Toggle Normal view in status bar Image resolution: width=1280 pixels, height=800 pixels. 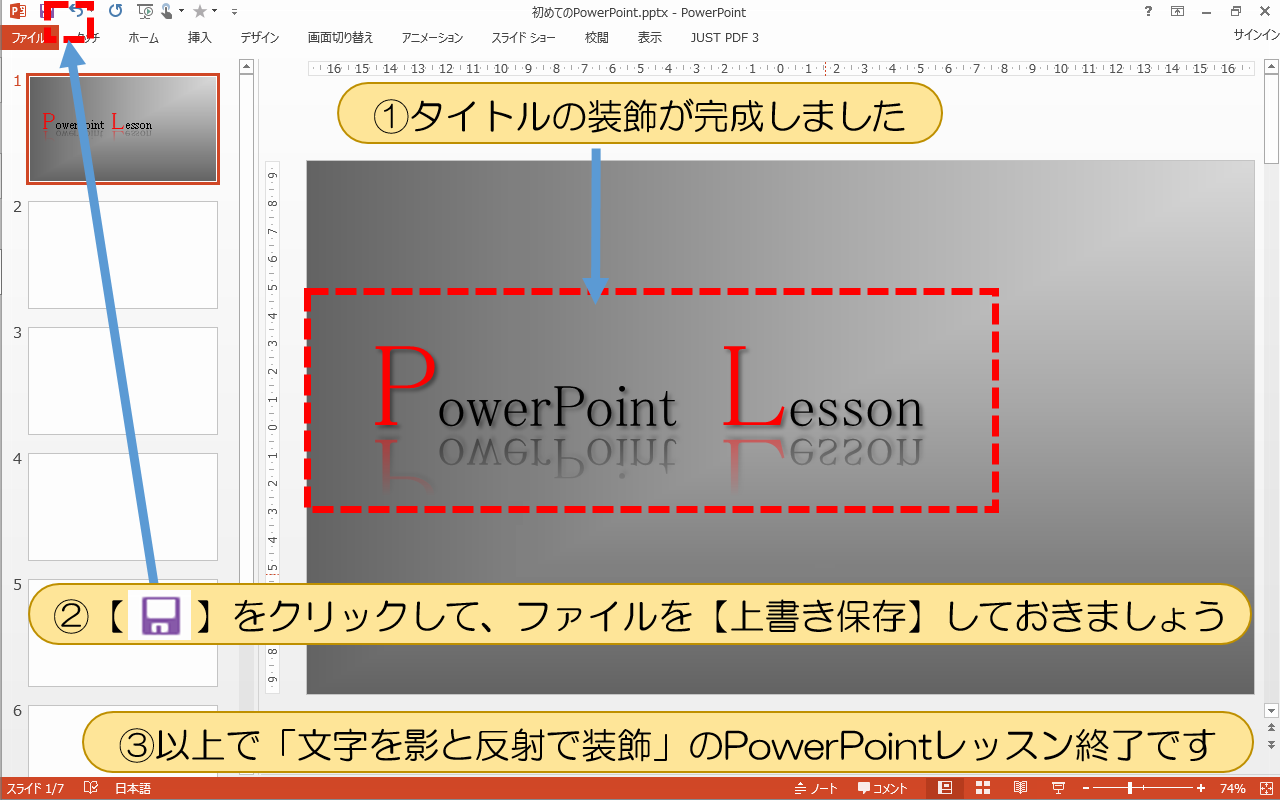click(944, 788)
